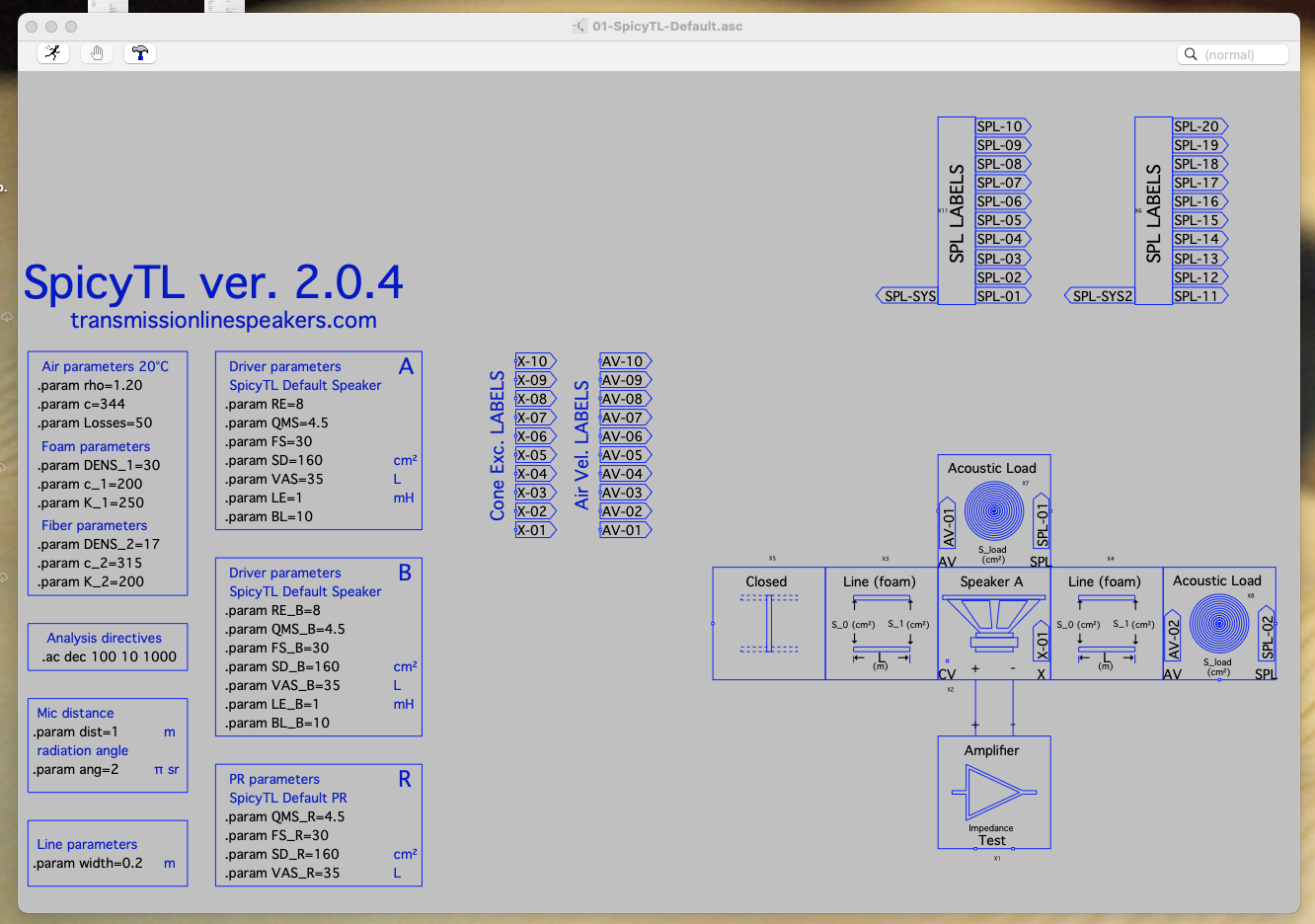This screenshot has height=924, width=1315.
Task: Click the .param VAS_R=35 PR value
Action: click(x=282, y=873)
